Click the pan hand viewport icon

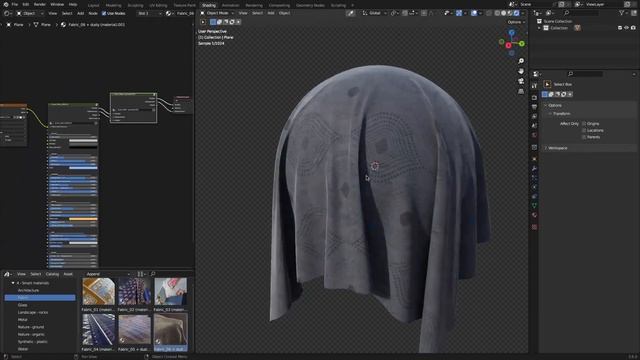pos(521,71)
